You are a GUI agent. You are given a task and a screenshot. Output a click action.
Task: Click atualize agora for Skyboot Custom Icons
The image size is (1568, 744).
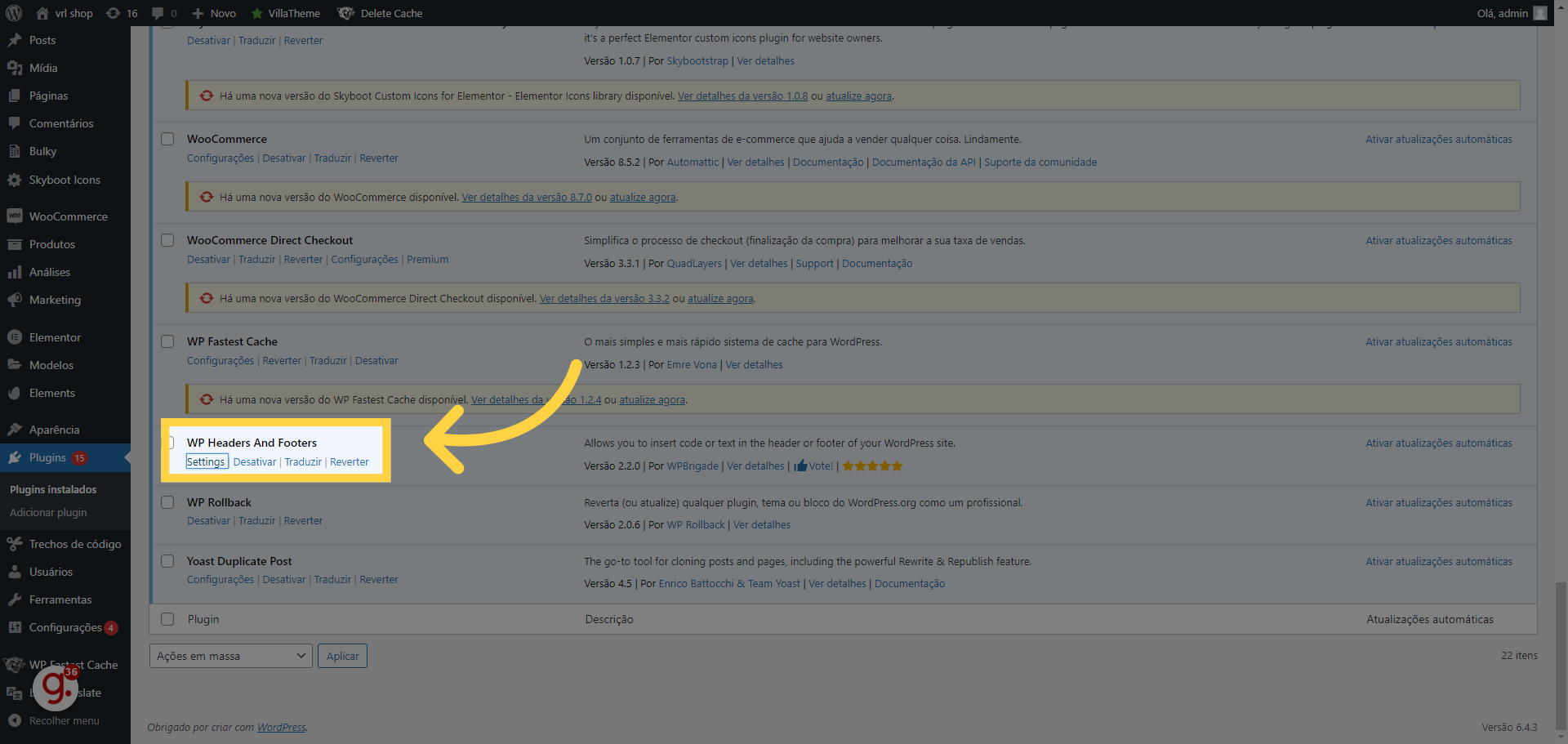tap(858, 96)
